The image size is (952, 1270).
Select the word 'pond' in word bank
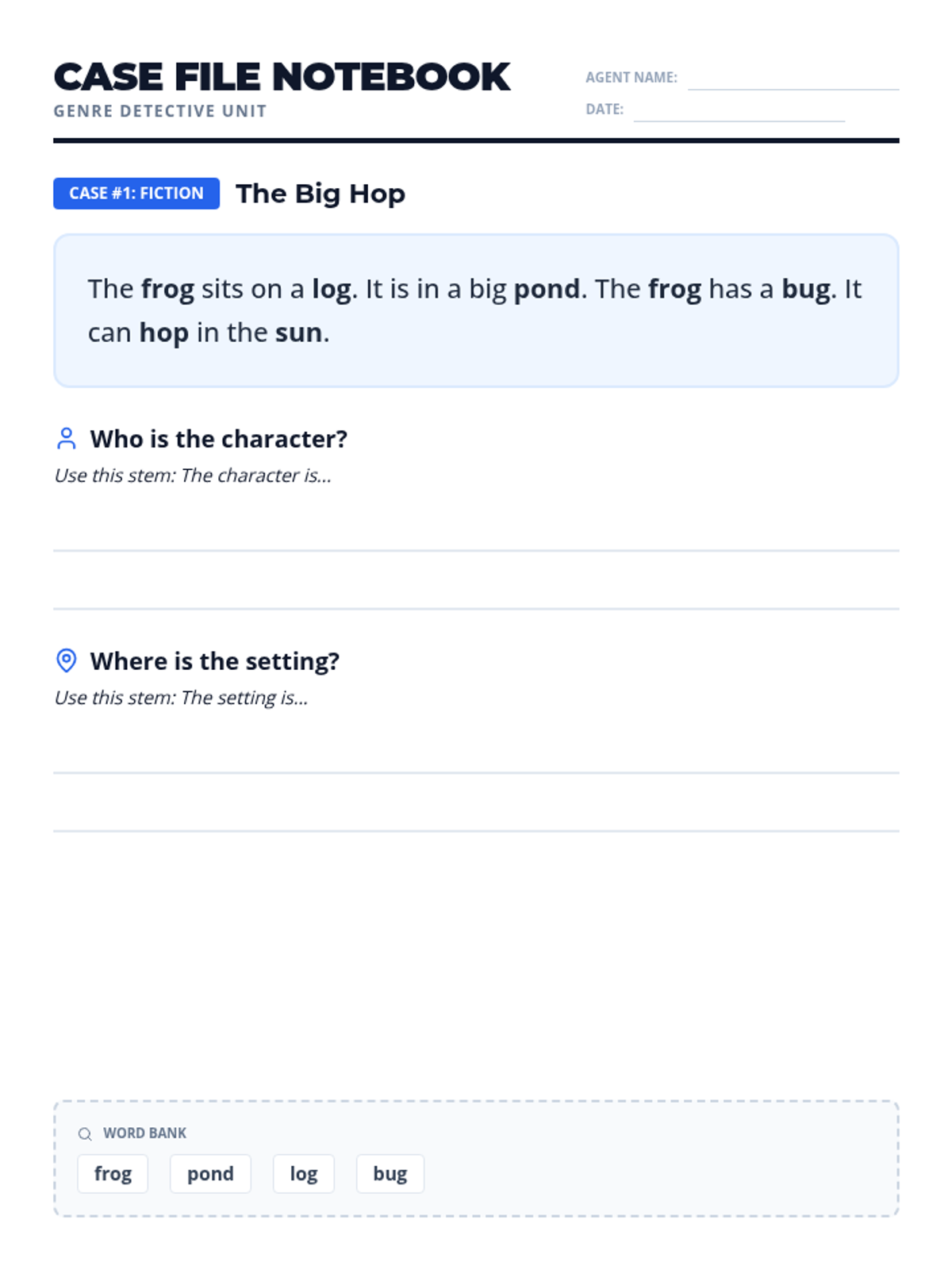(210, 1174)
